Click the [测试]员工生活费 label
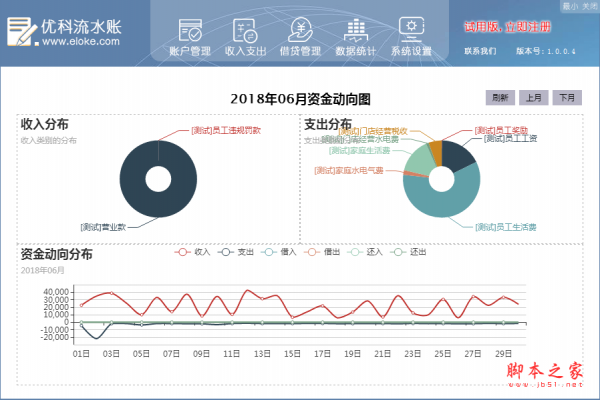Image resolution: width=600 pixels, height=400 pixels. [x=505, y=227]
